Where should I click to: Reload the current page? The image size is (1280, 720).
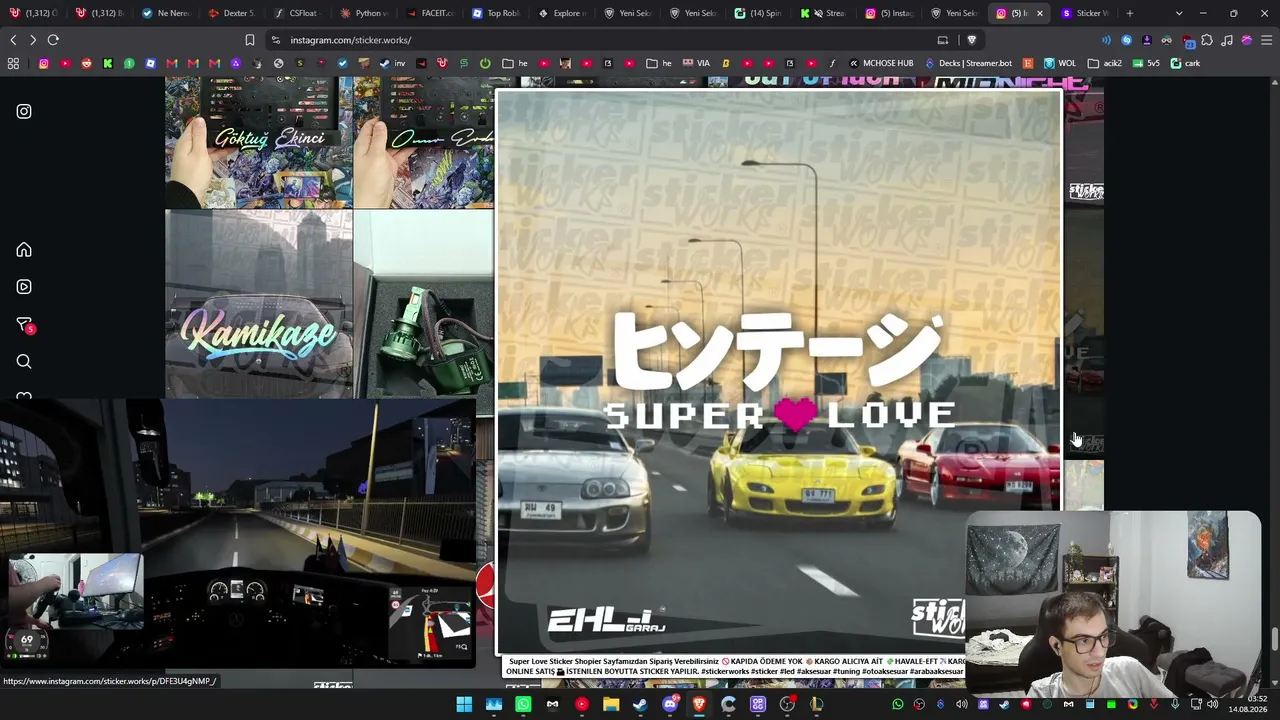[x=53, y=40]
